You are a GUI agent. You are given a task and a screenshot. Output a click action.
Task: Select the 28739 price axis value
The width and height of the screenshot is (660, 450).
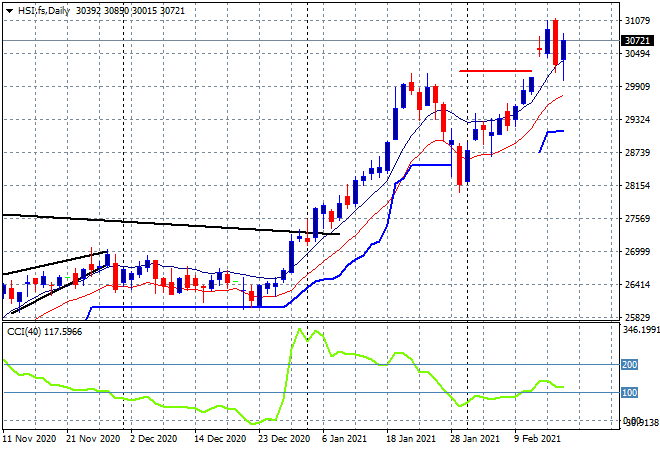pos(637,152)
